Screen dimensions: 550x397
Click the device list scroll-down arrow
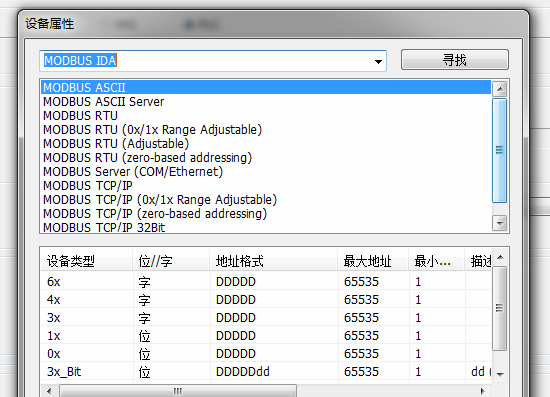500,223
